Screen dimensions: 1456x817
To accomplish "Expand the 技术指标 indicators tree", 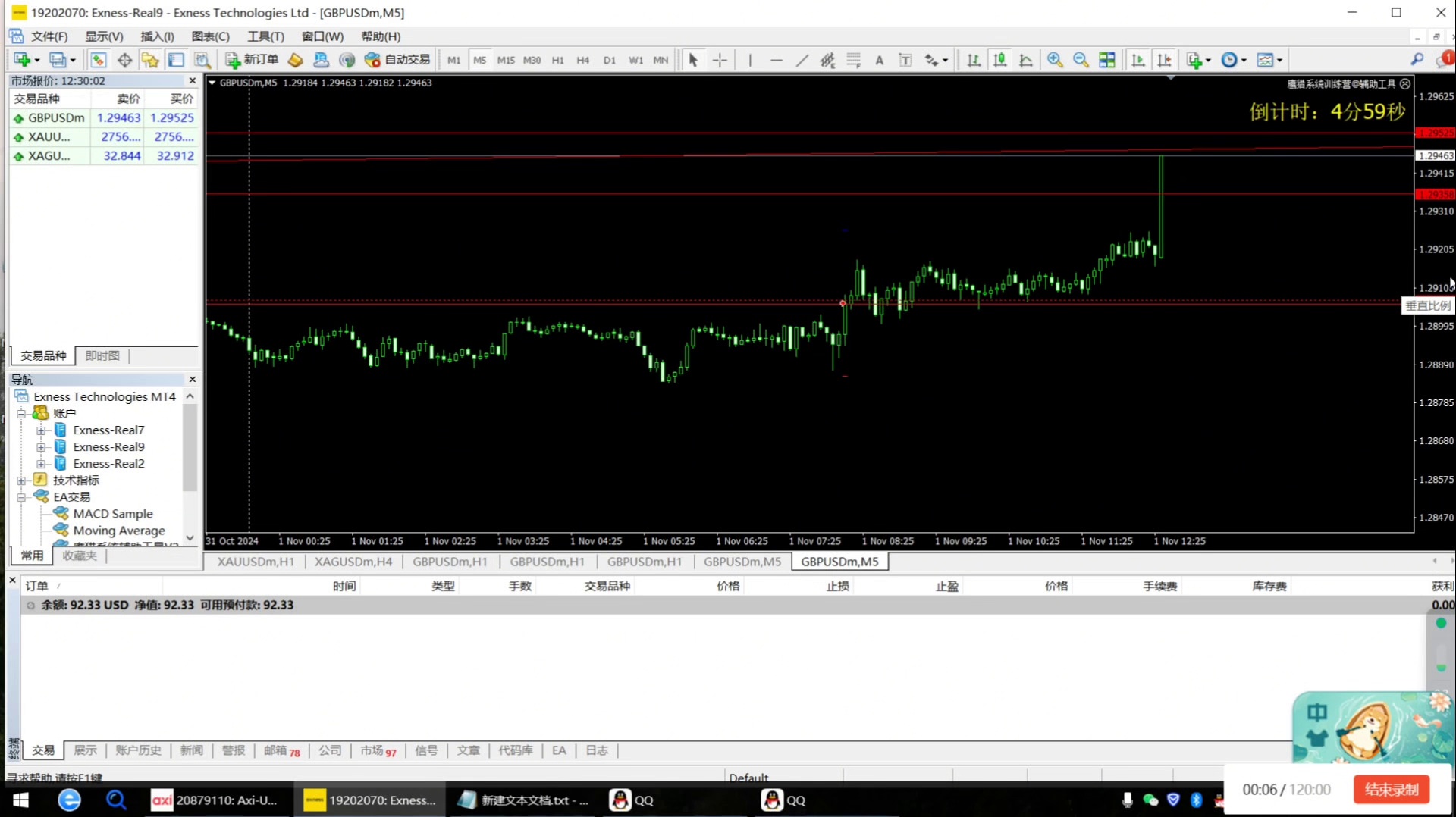I will tap(22, 480).
